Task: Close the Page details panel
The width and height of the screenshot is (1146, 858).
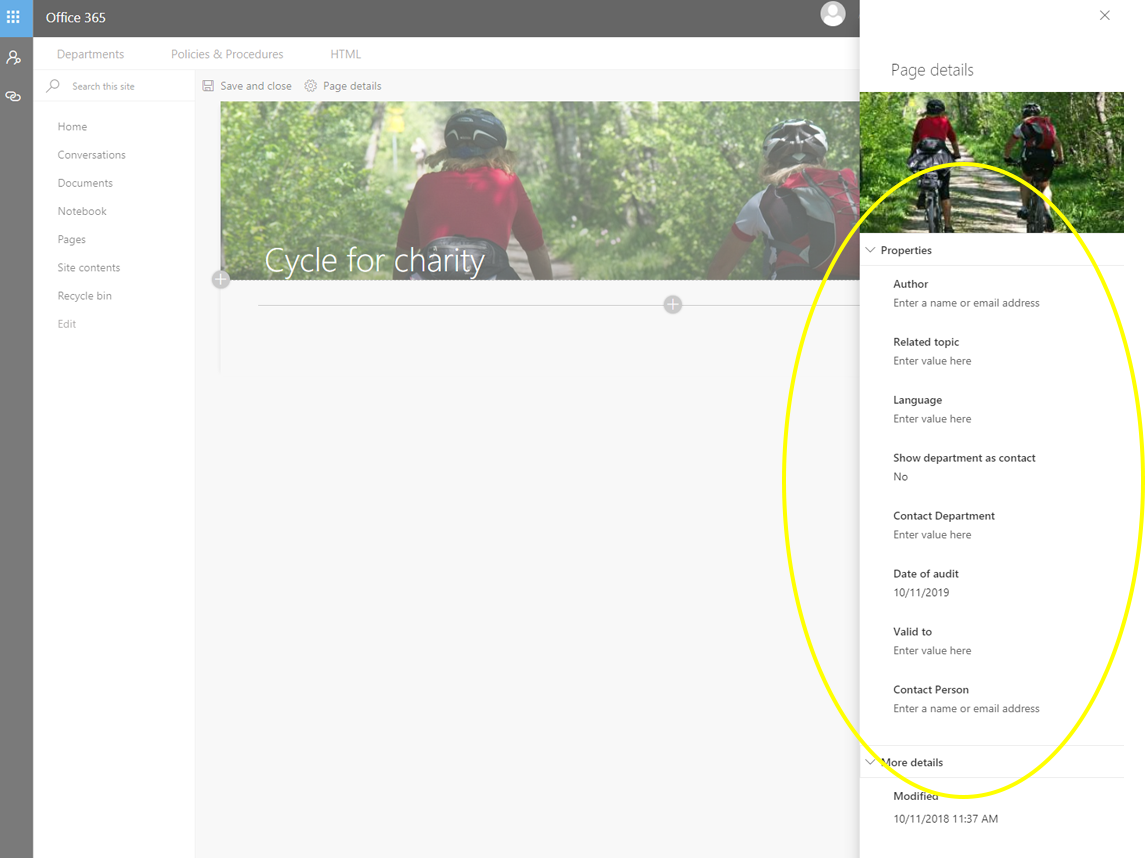Action: tap(1104, 15)
